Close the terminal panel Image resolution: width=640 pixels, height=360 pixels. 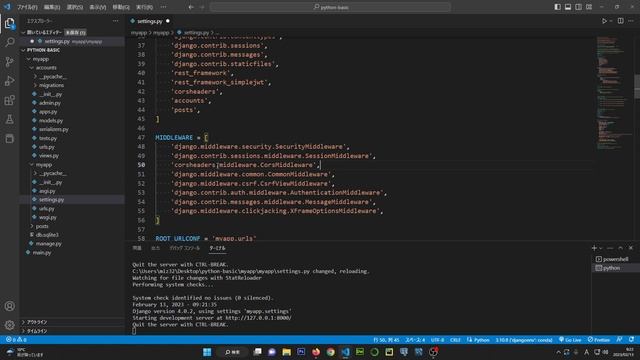click(x=631, y=248)
